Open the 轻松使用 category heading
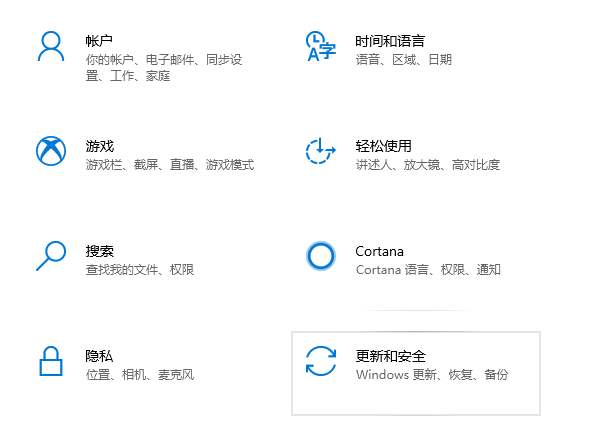The image size is (610, 423). tap(383, 146)
